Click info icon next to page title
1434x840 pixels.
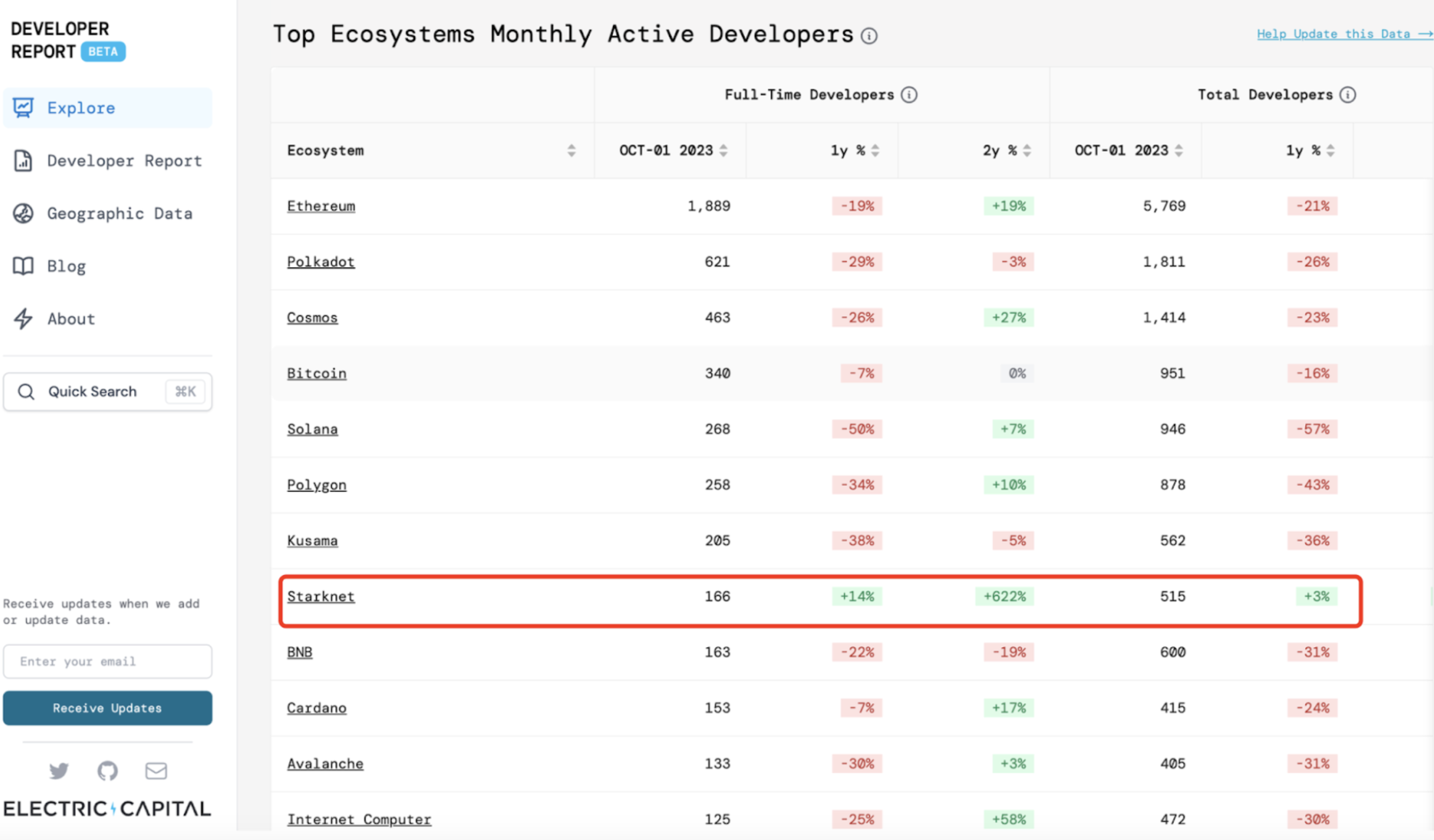click(x=869, y=36)
